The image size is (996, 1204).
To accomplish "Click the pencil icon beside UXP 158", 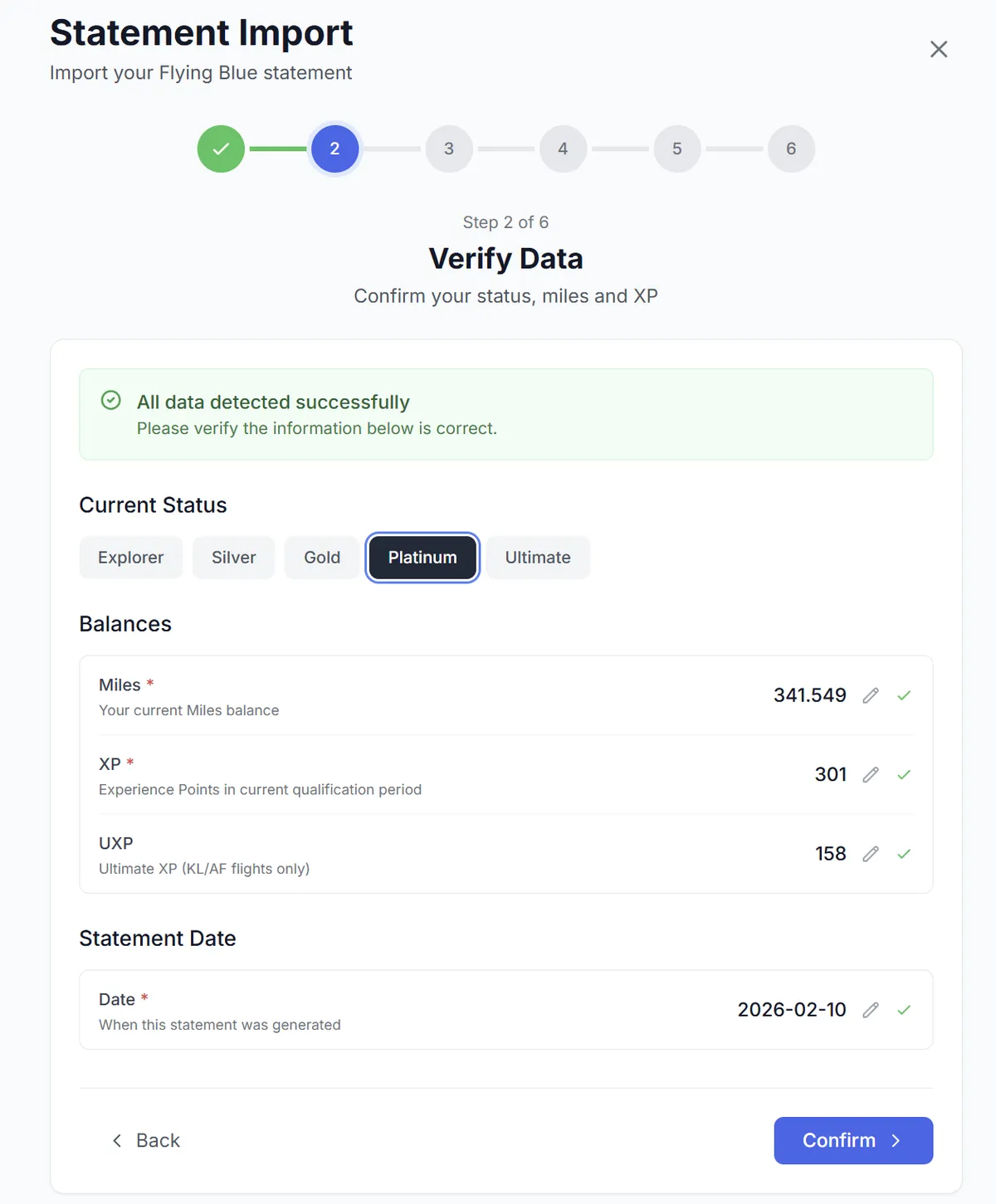I will [871, 854].
